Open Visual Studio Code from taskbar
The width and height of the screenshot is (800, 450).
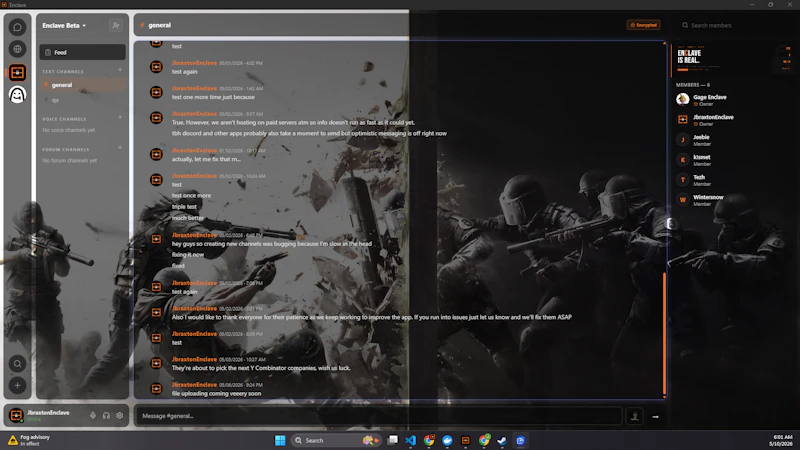411,440
